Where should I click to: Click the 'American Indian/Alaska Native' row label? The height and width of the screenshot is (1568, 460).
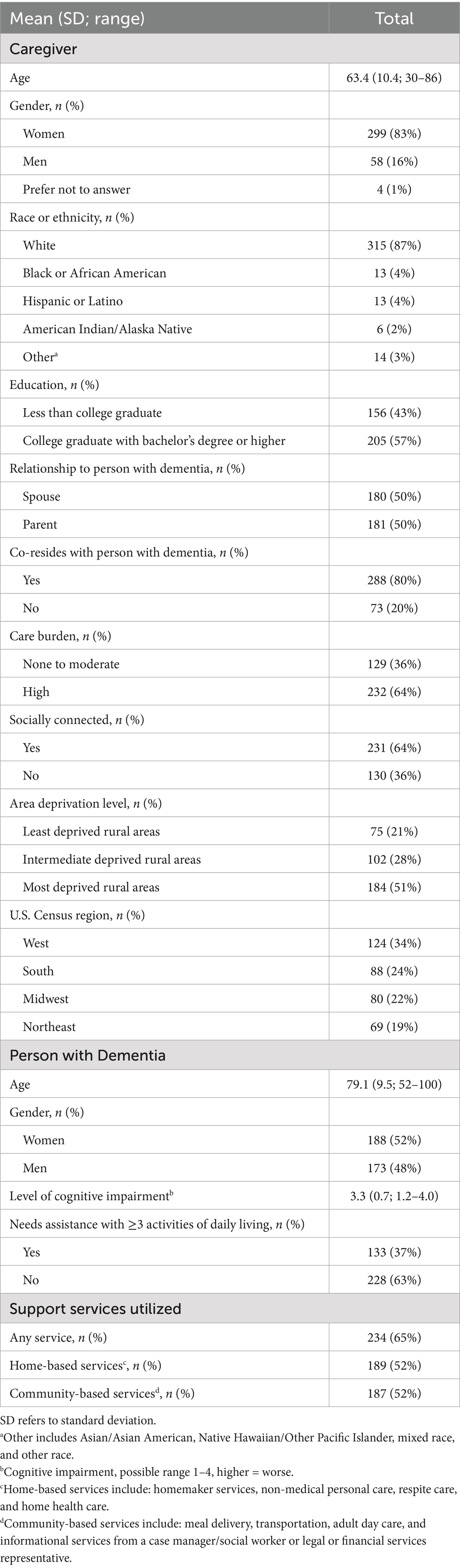[x=107, y=329]
